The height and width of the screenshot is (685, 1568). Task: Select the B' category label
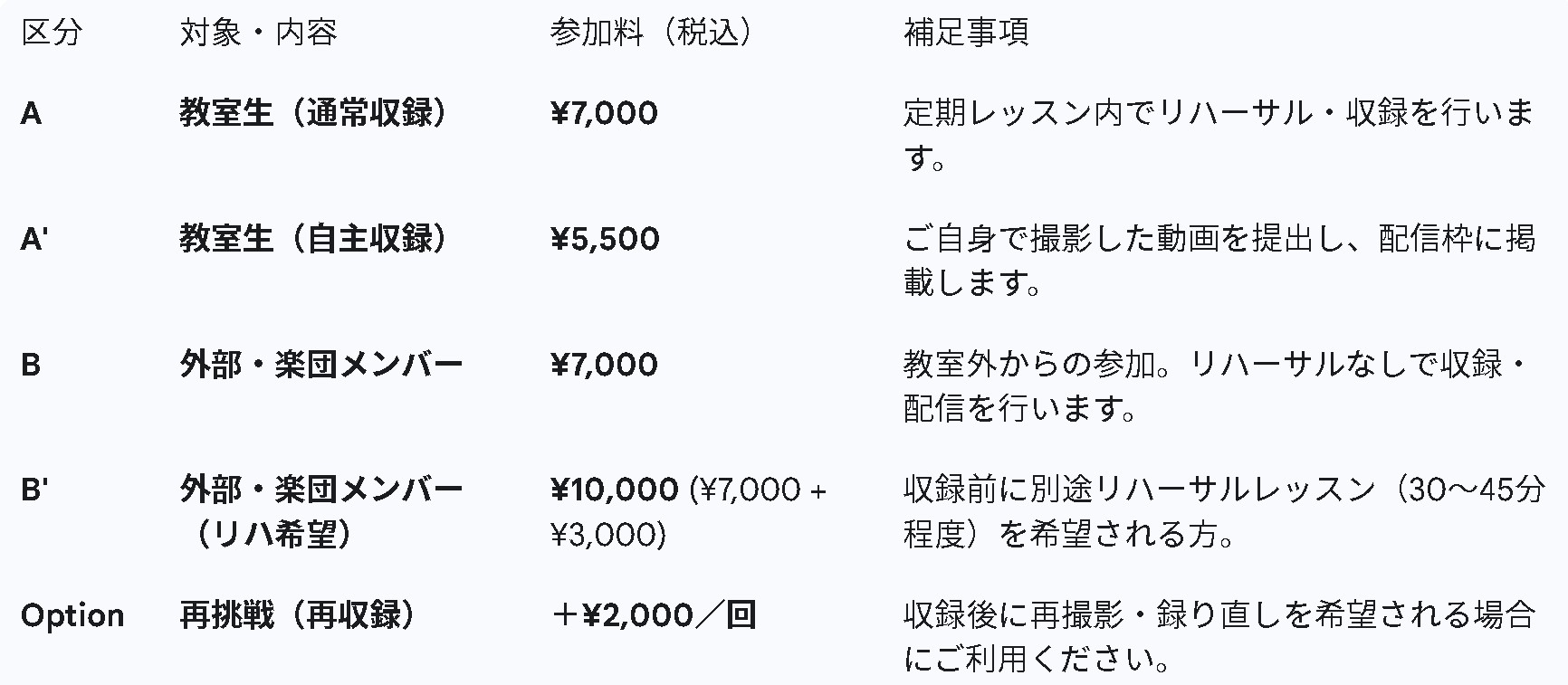[34, 490]
